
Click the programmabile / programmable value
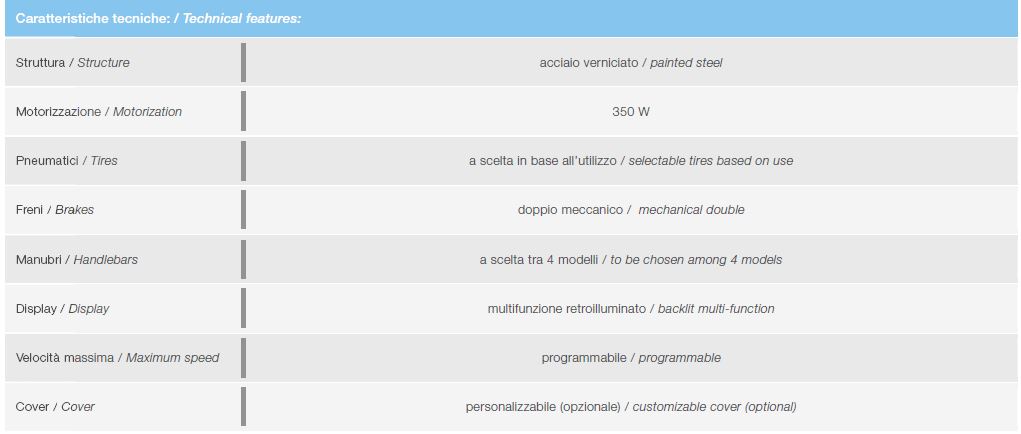631,357
